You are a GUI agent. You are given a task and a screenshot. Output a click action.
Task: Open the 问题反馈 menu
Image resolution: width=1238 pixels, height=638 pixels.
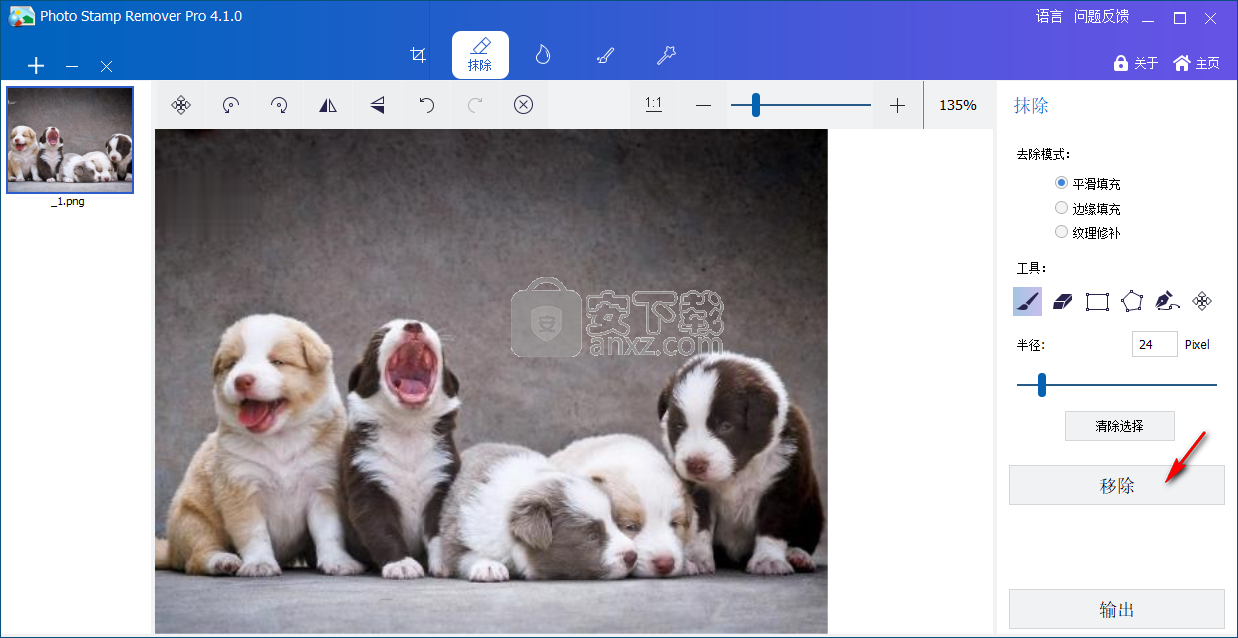[x=1101, y=16]
